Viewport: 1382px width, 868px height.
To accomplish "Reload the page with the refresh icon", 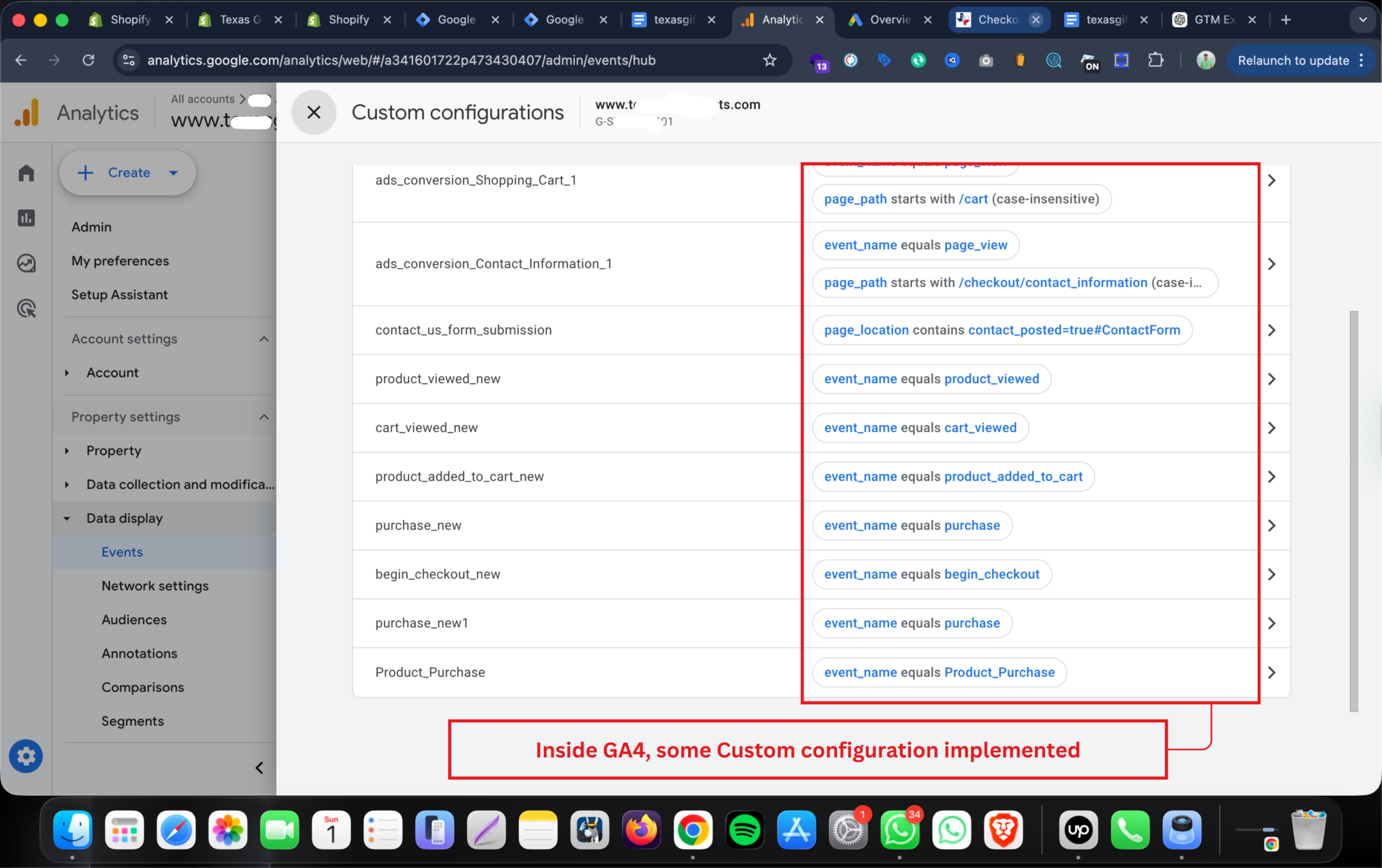I will click(89, 60).
